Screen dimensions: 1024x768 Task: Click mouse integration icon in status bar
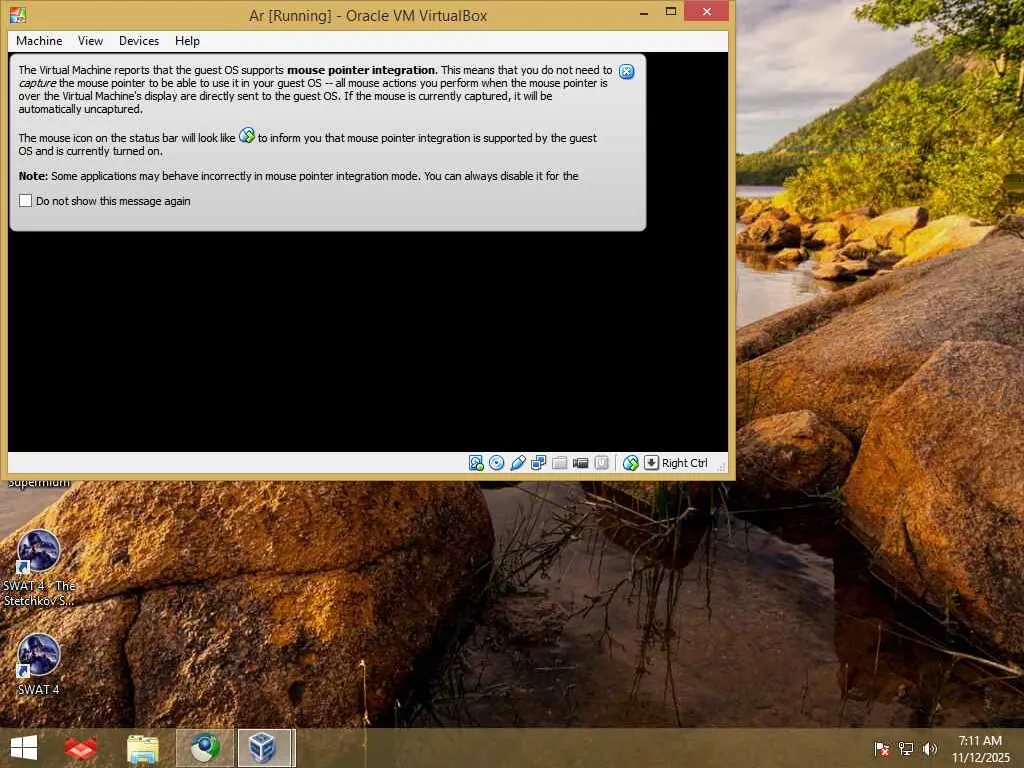[630, 463]
